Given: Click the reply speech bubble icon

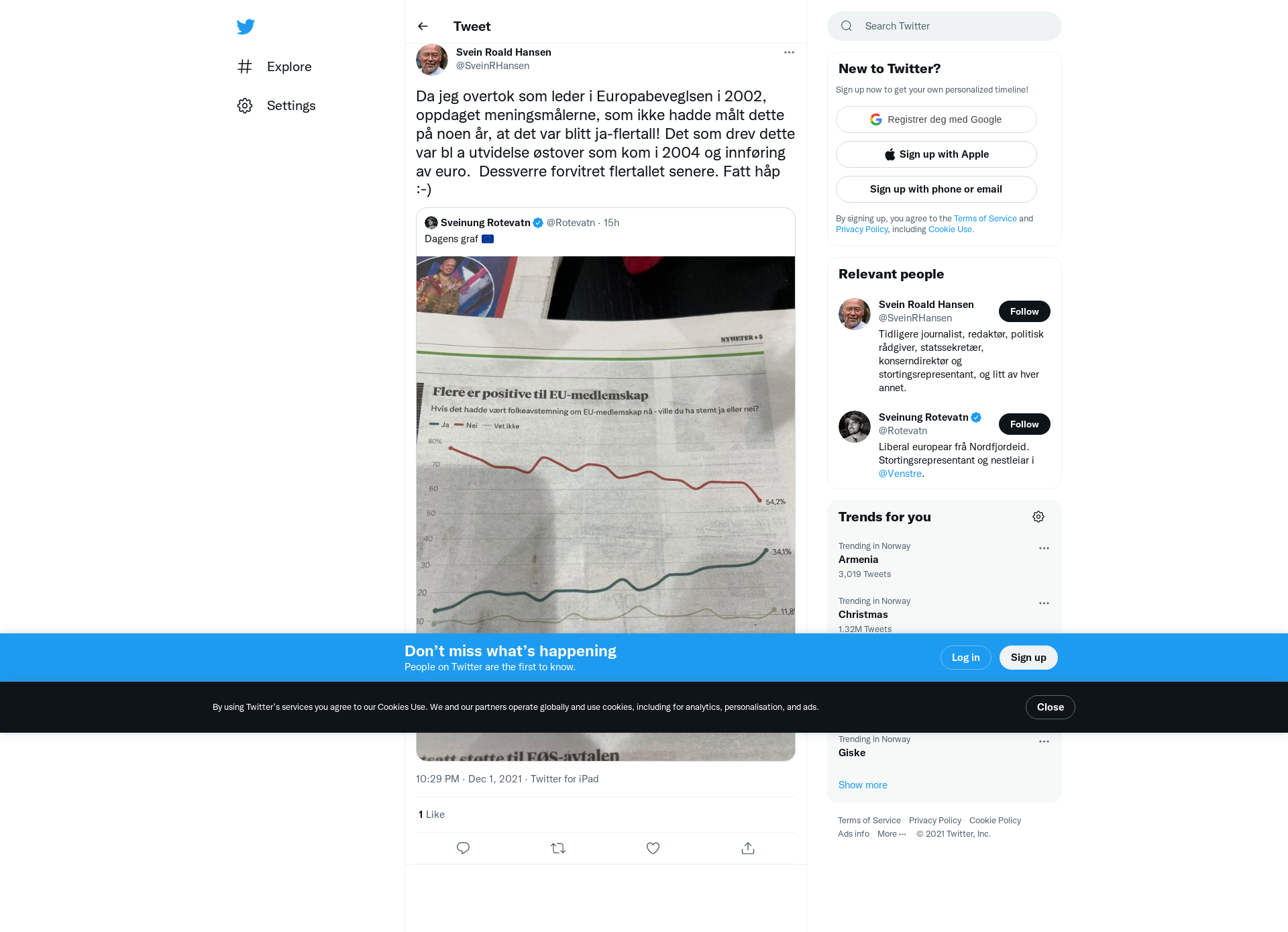Looking at the screenshot, I should point(463,848).
